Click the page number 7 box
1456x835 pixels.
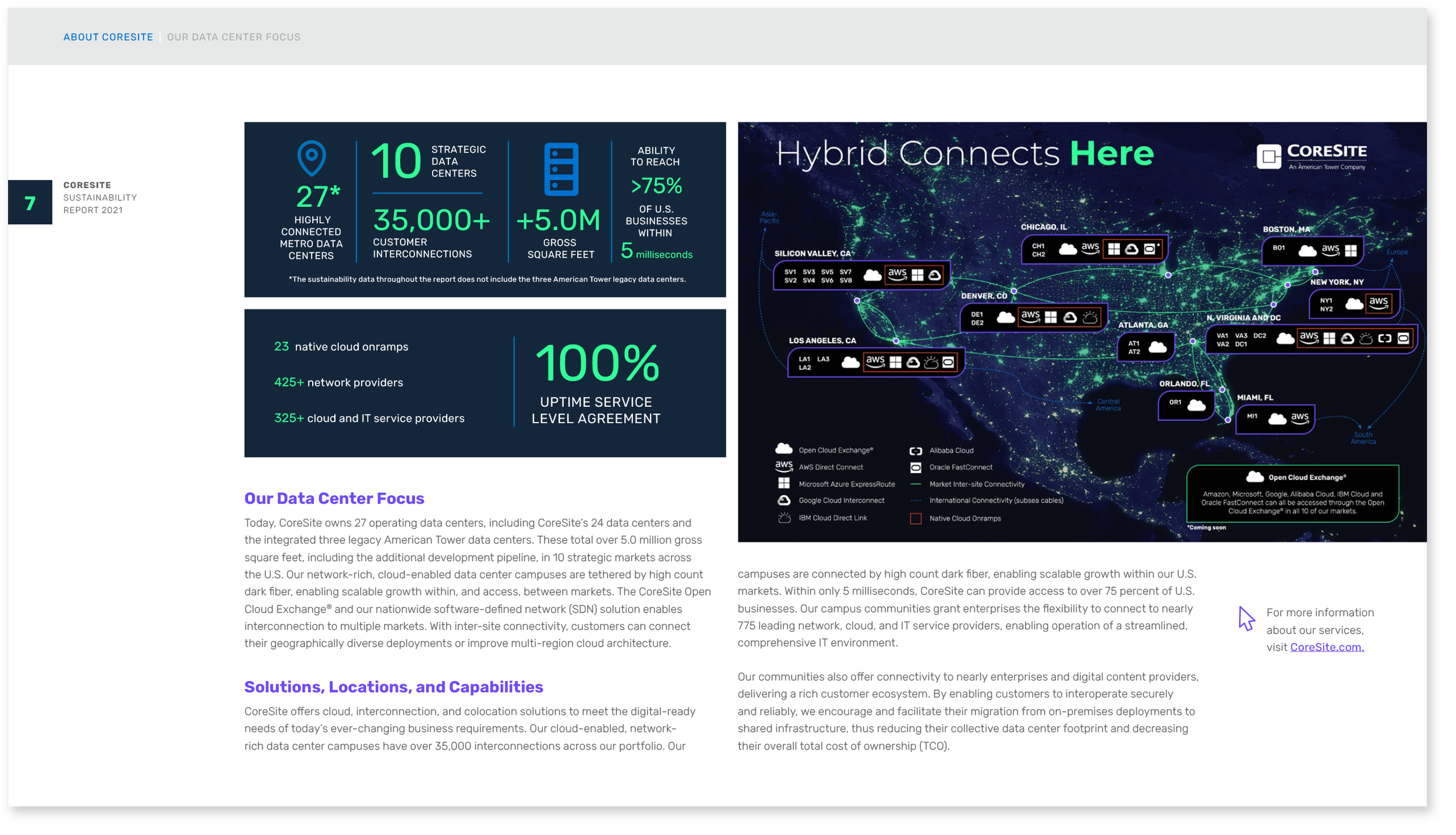coord(30,202)
